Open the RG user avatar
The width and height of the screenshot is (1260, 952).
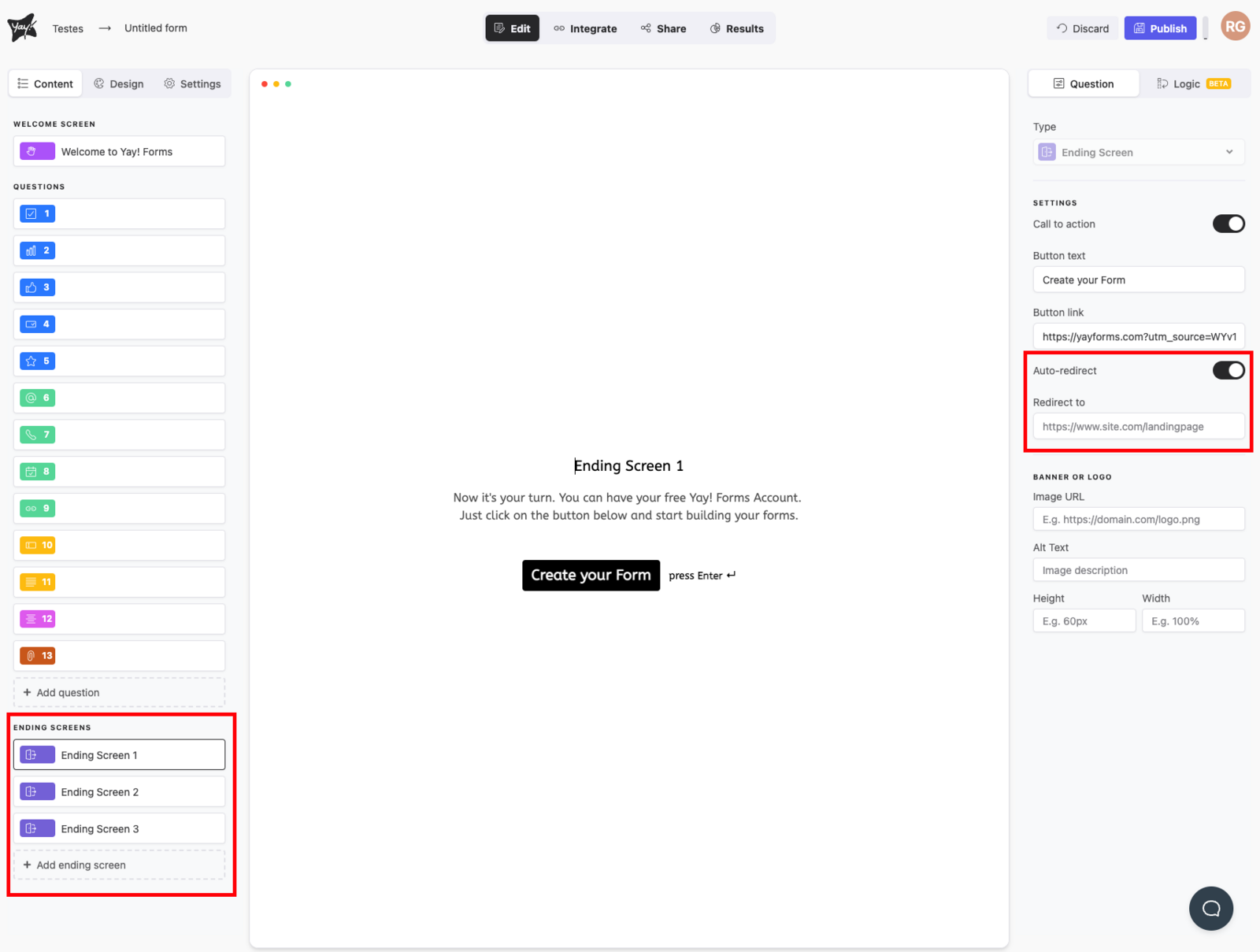(x=1235, y=27)
